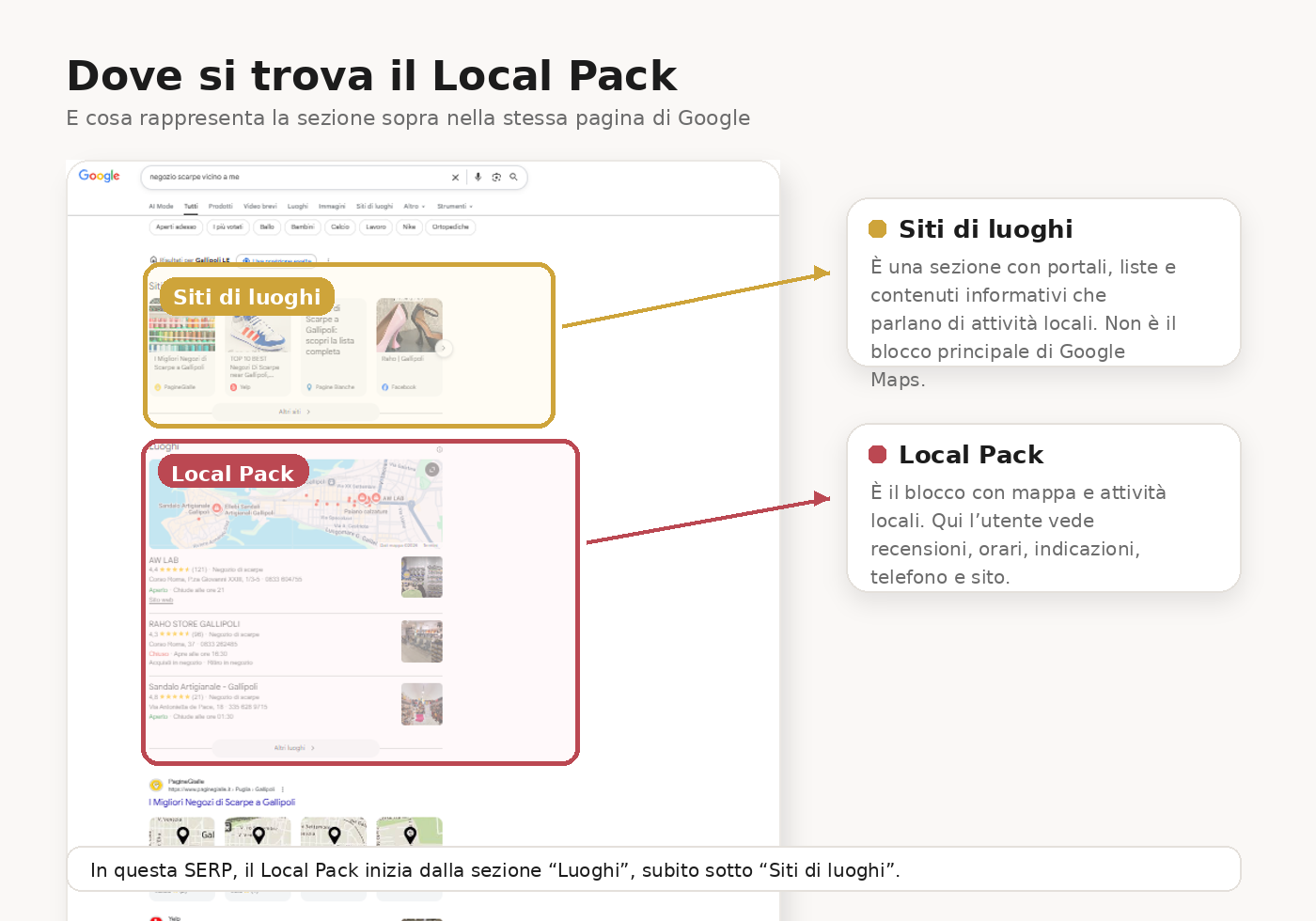Open 'I Migliori Negozi di Scarpe a Gallipoli' link

tap(222, 803)
